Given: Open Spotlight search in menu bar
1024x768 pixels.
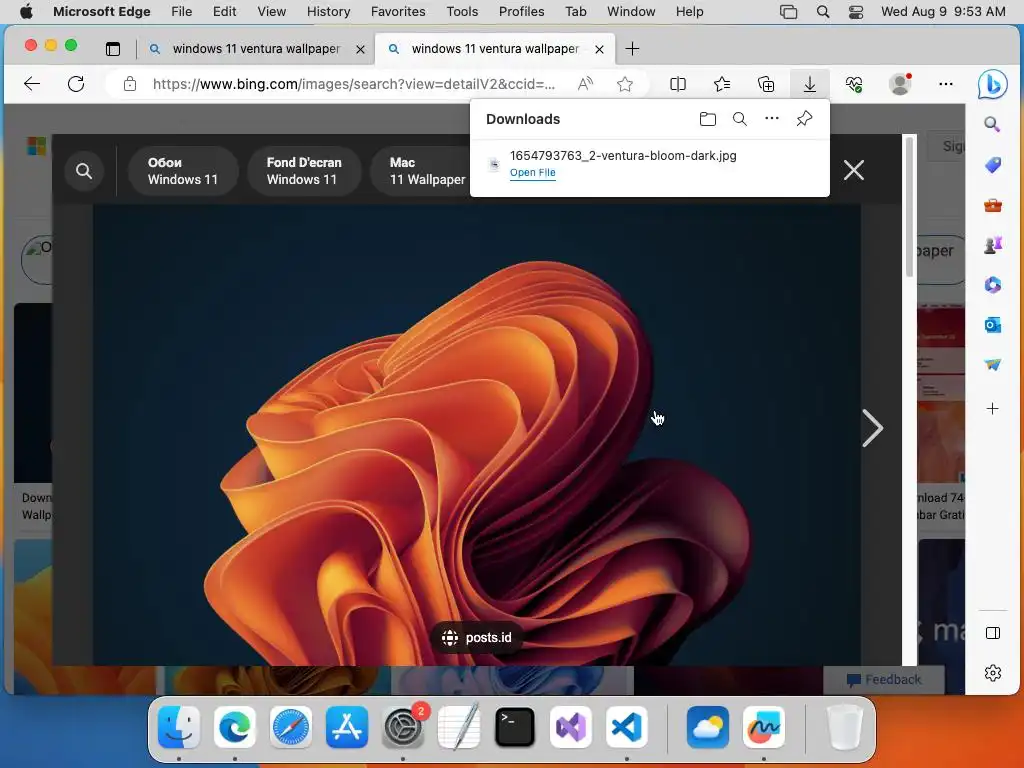Looking at the screenshot, I should coord(823,12).
